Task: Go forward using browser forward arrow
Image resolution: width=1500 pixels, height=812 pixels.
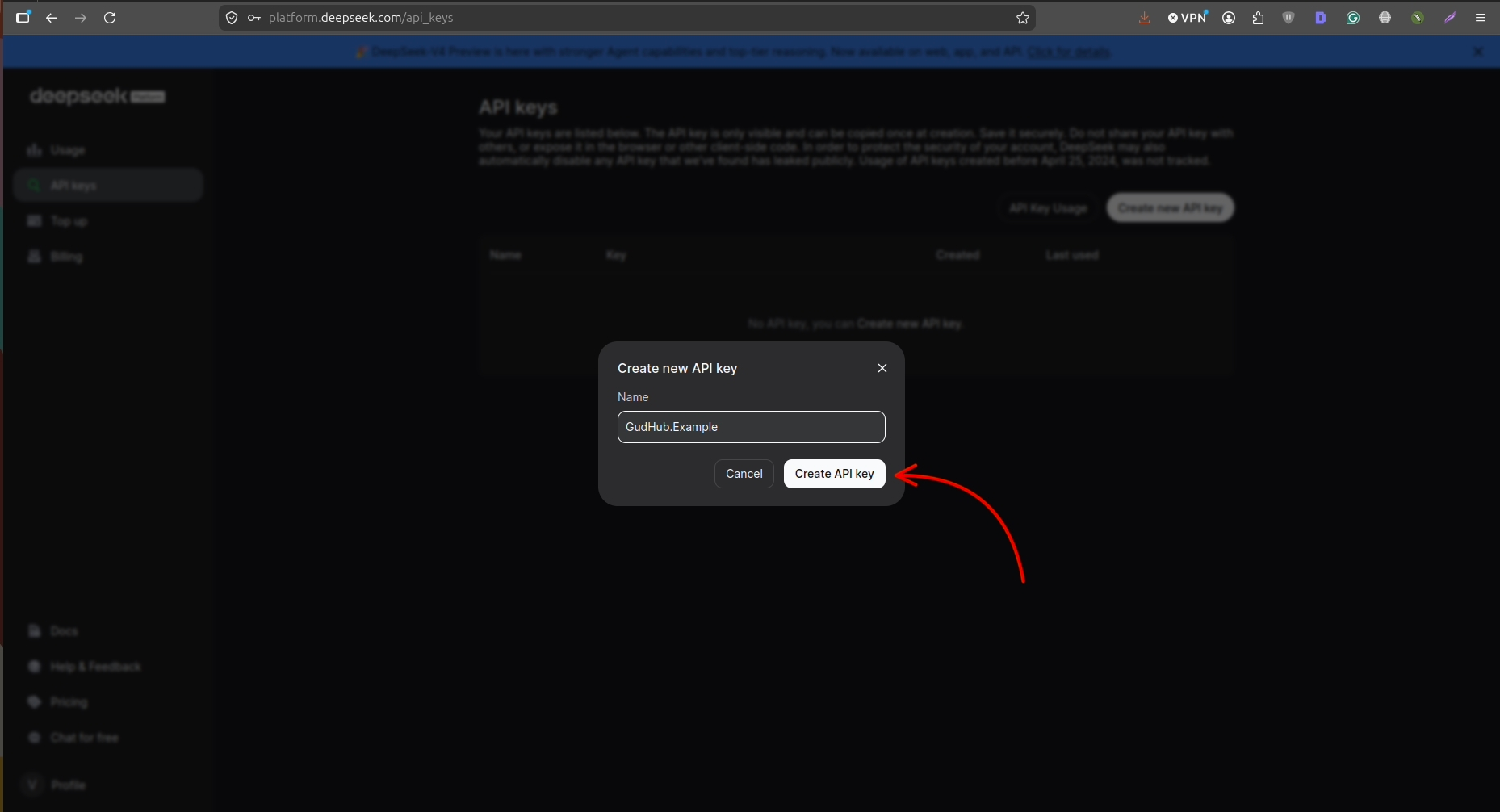Action: (x=81, y=18)
